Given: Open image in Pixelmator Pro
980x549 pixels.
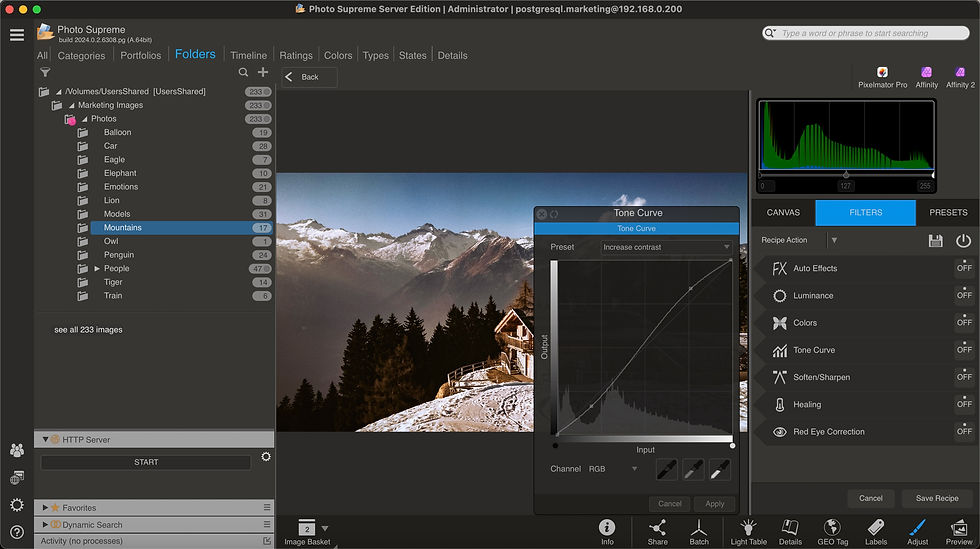Looking at the screenshot, I should pos(882,78).
